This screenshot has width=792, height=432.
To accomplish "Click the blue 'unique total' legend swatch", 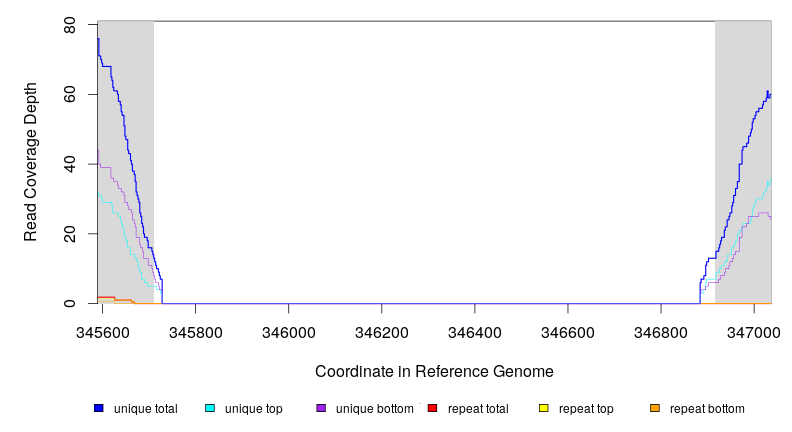I will point(99,408).
